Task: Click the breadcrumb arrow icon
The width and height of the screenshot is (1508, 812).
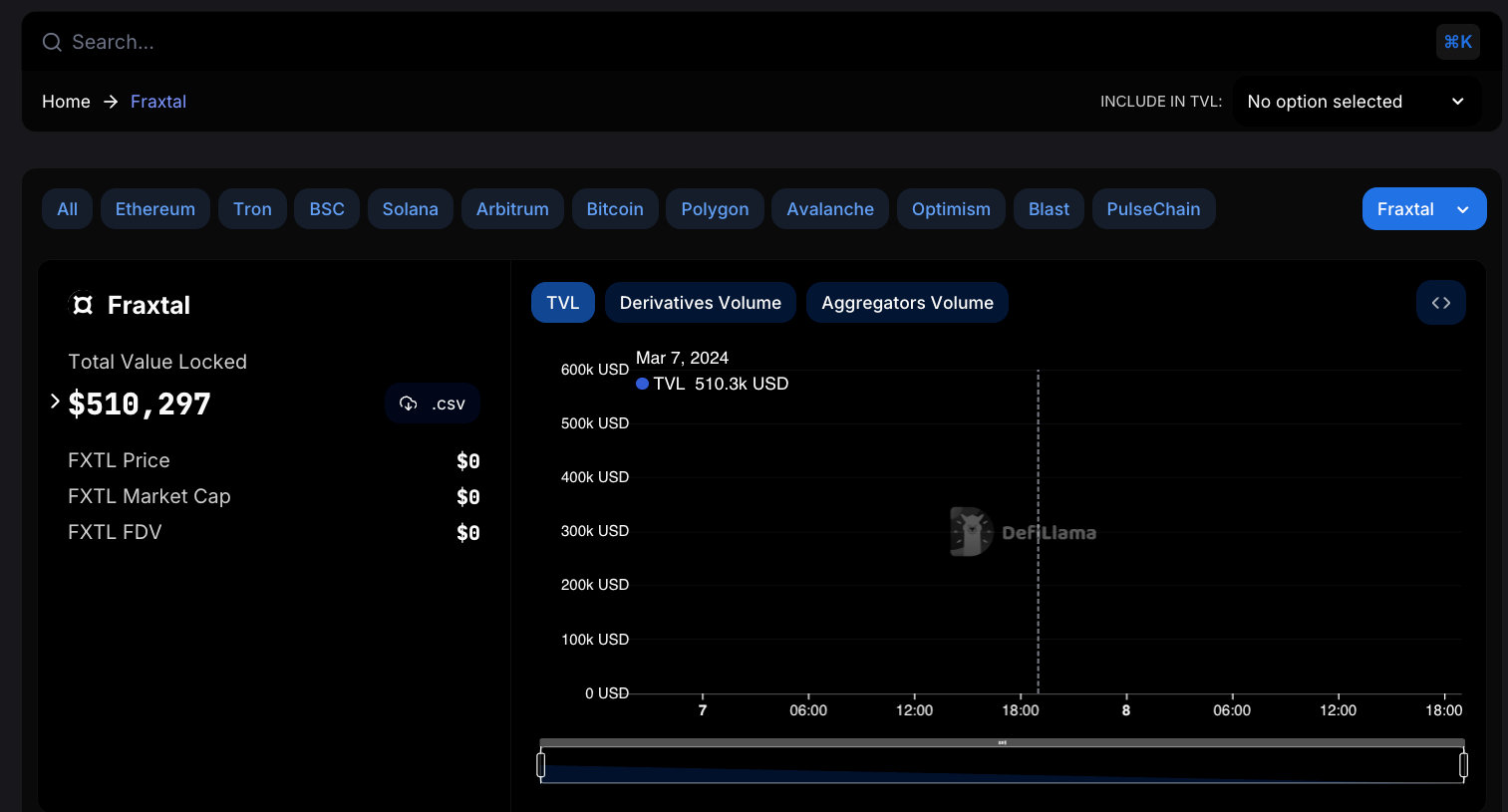Action: click(x=111, y=102)
